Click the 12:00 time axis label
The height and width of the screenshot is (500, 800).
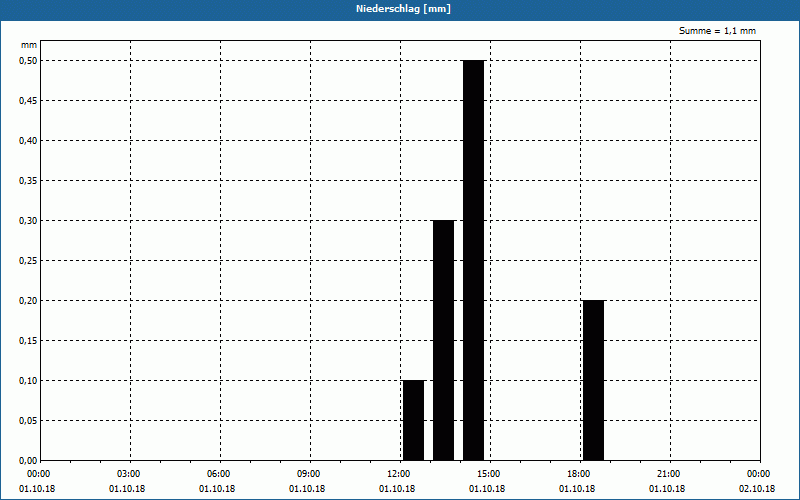[401, 474]
